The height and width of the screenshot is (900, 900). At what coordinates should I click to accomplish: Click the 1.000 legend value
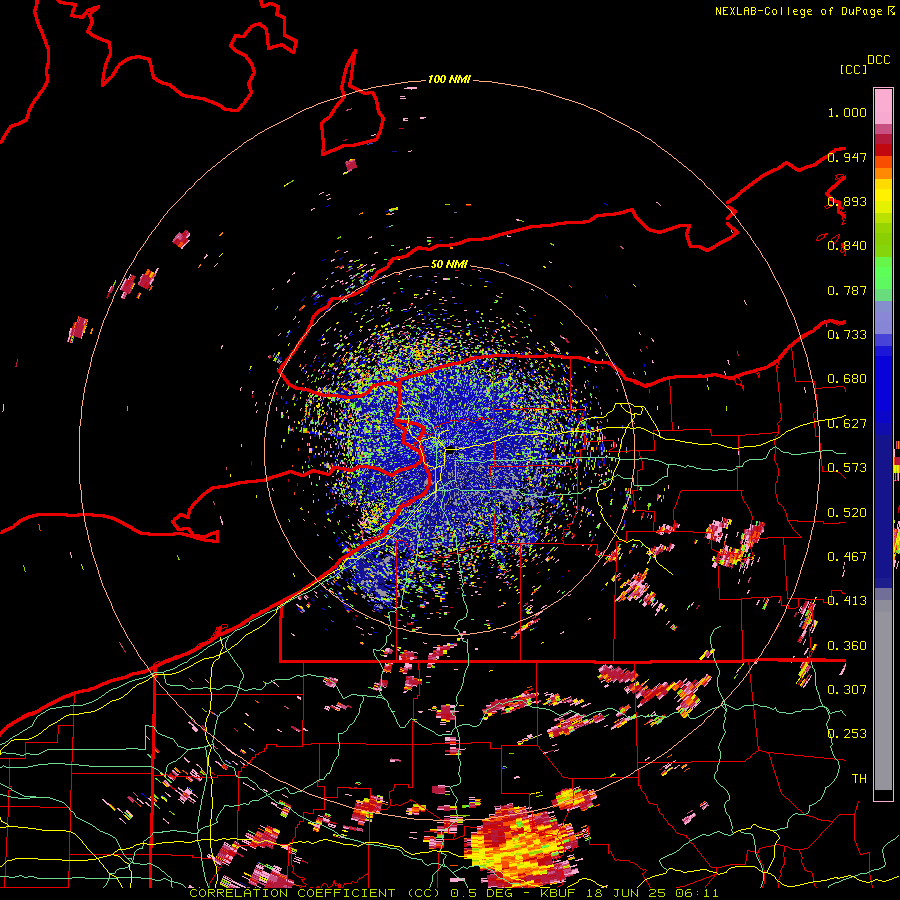pyautogui.click(x=847, y=112)
